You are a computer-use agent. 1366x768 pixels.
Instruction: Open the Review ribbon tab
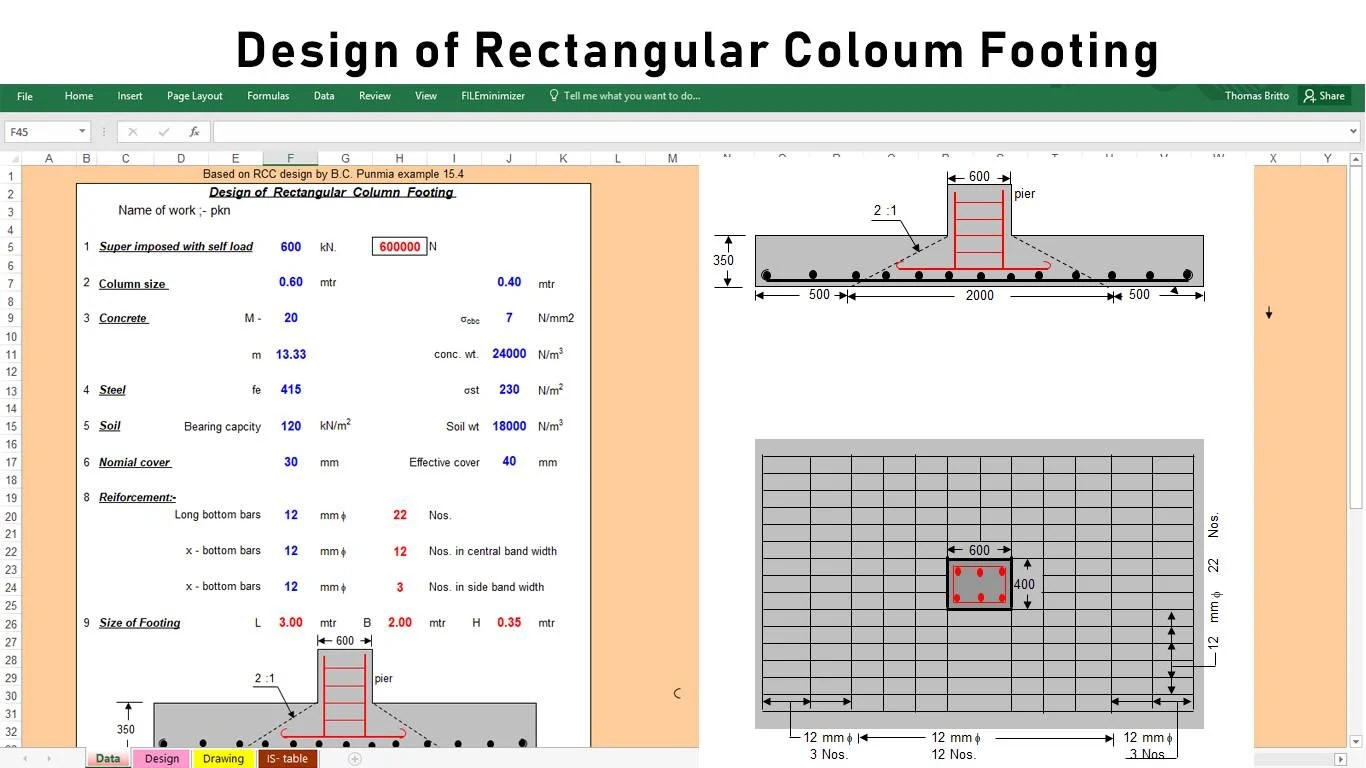coord(374,96)
